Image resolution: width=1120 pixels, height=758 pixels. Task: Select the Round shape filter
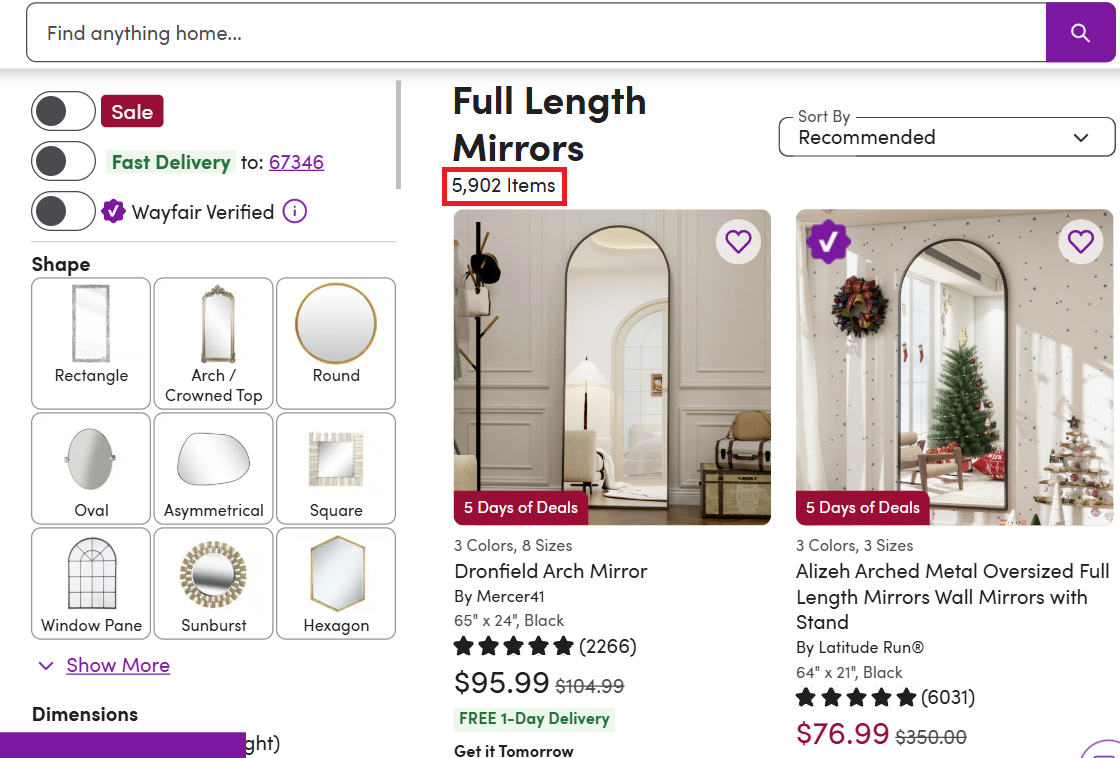point(336,343)
